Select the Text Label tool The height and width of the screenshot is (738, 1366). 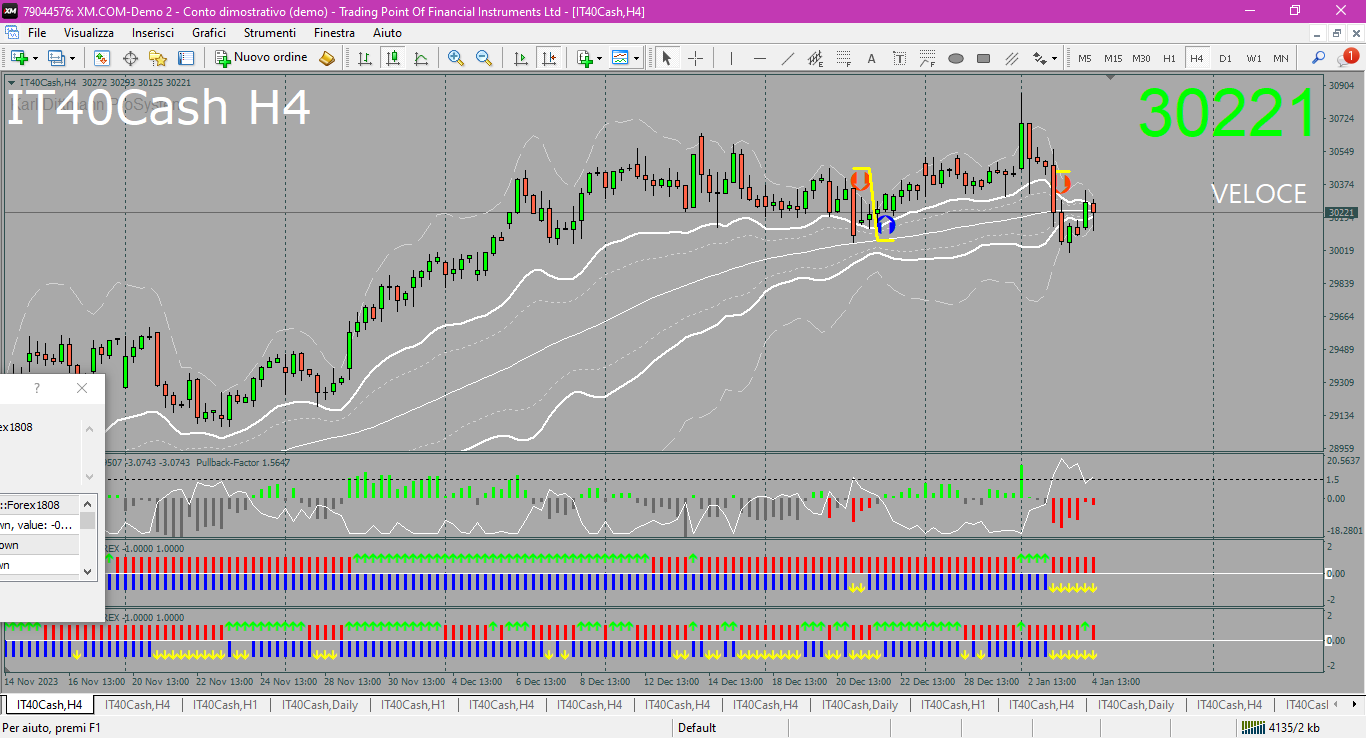click(899, 58)
